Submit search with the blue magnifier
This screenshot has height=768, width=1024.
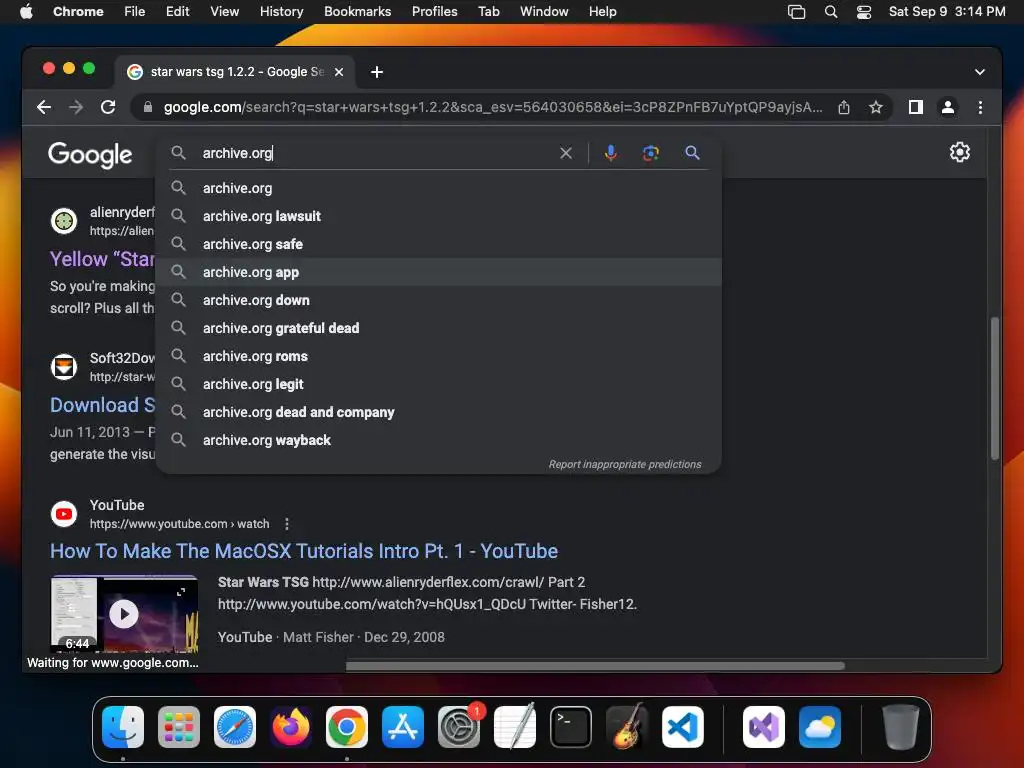click(x=692, y=153)
